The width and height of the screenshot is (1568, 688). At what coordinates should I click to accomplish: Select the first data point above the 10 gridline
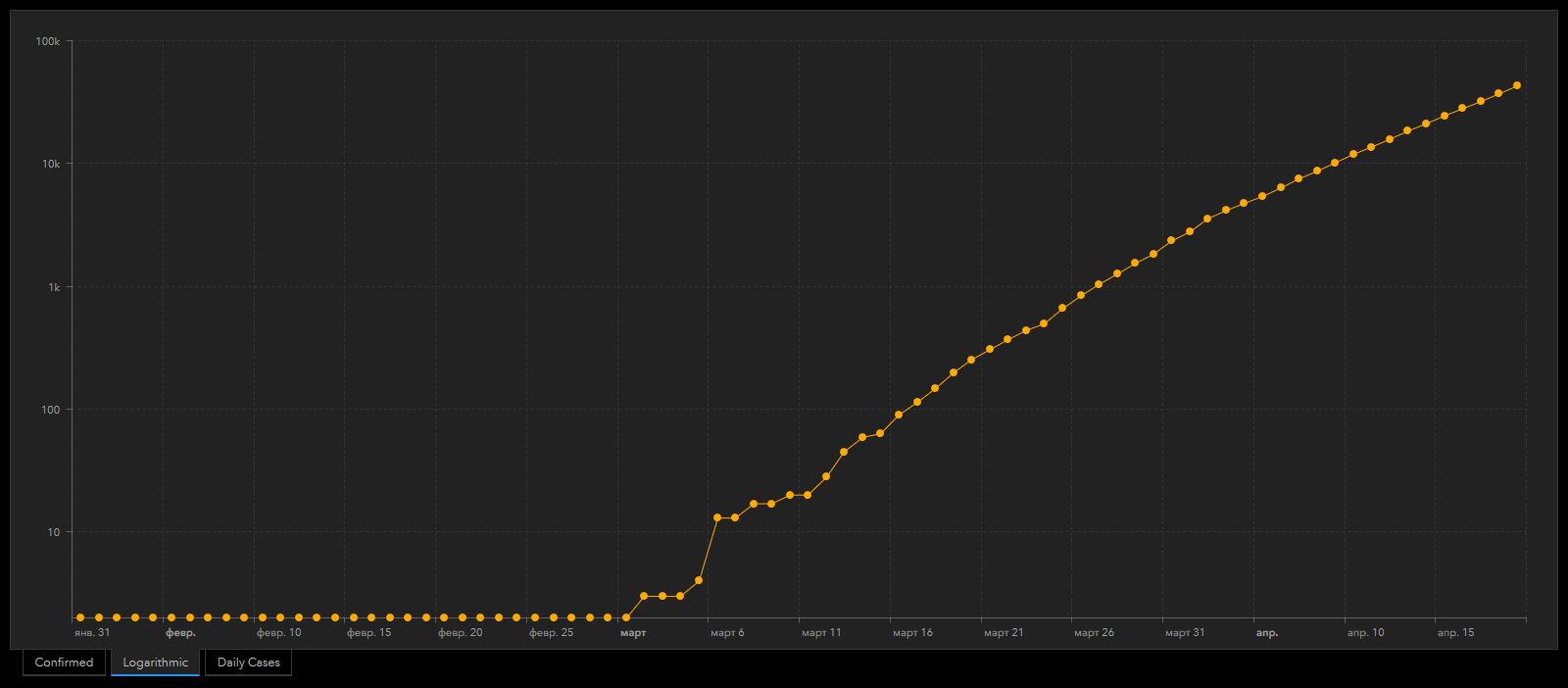(x=717, y=517)
